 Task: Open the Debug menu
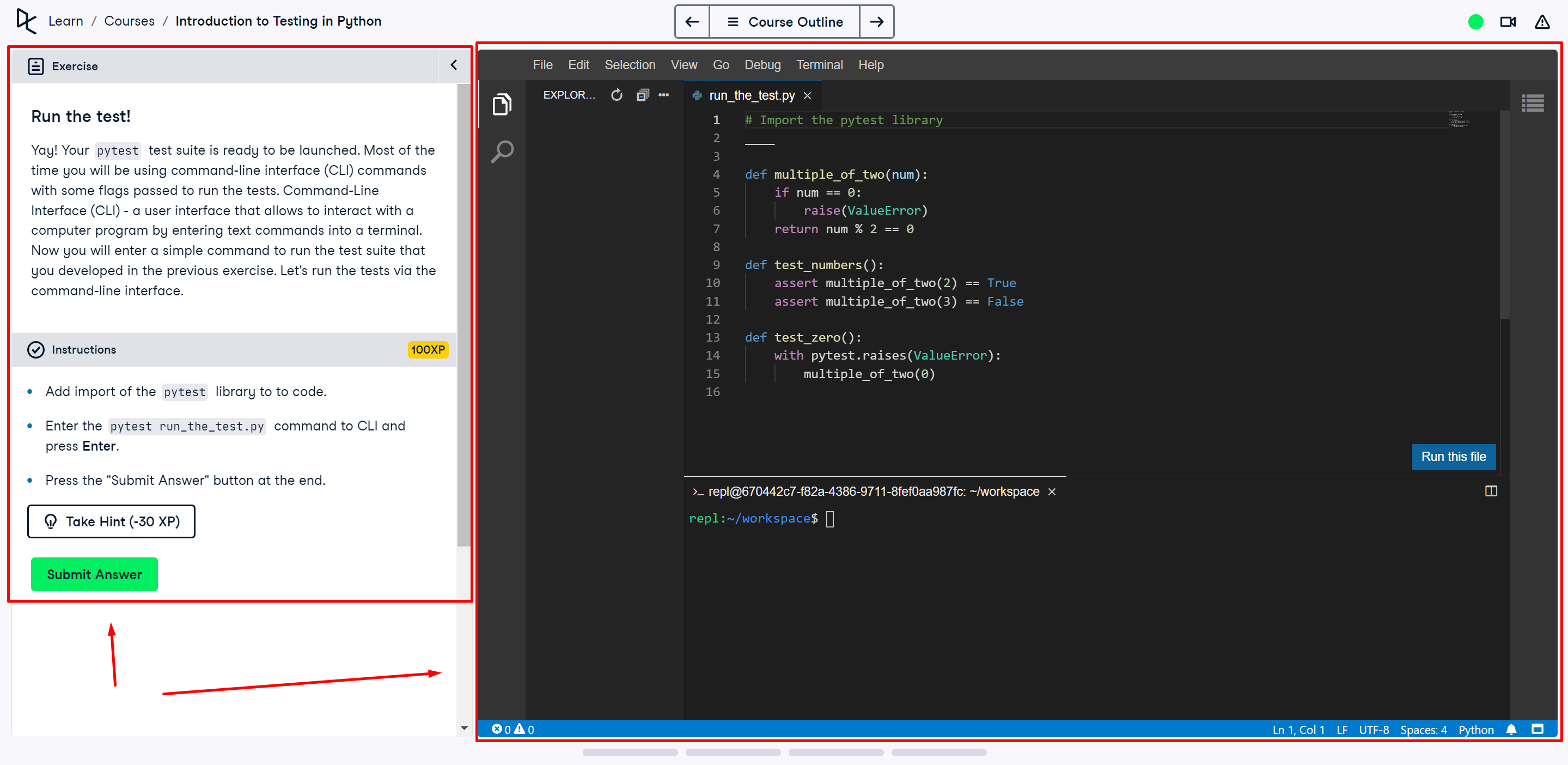click(x=762, y=64)
